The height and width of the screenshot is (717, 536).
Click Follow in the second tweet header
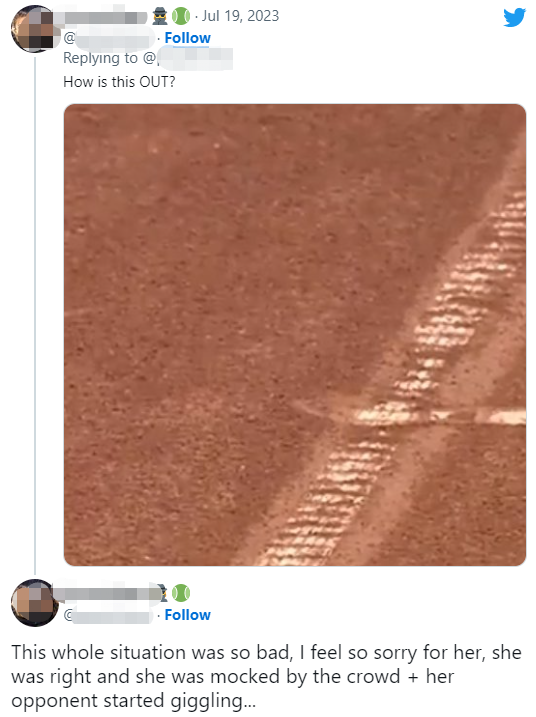coord(188,615)
